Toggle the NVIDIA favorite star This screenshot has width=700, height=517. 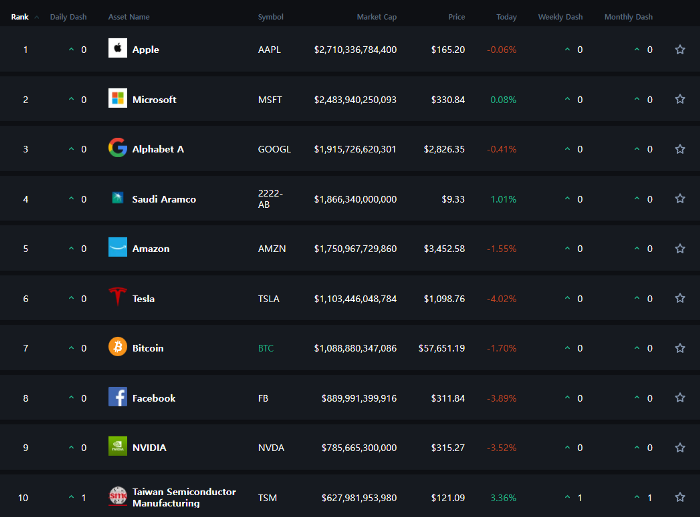(x=680, y=448)
